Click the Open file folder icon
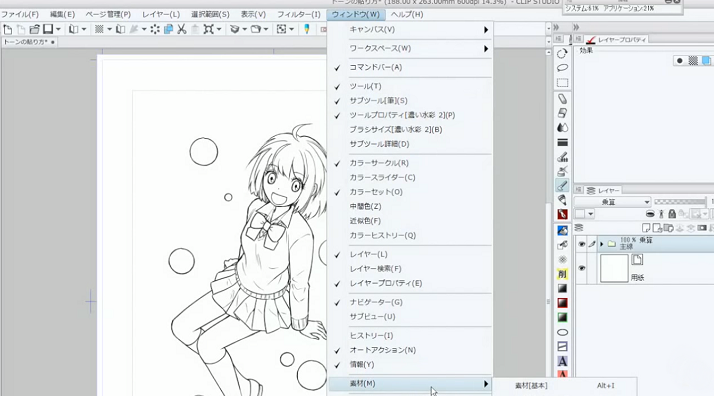 click(x=34, y=30)
